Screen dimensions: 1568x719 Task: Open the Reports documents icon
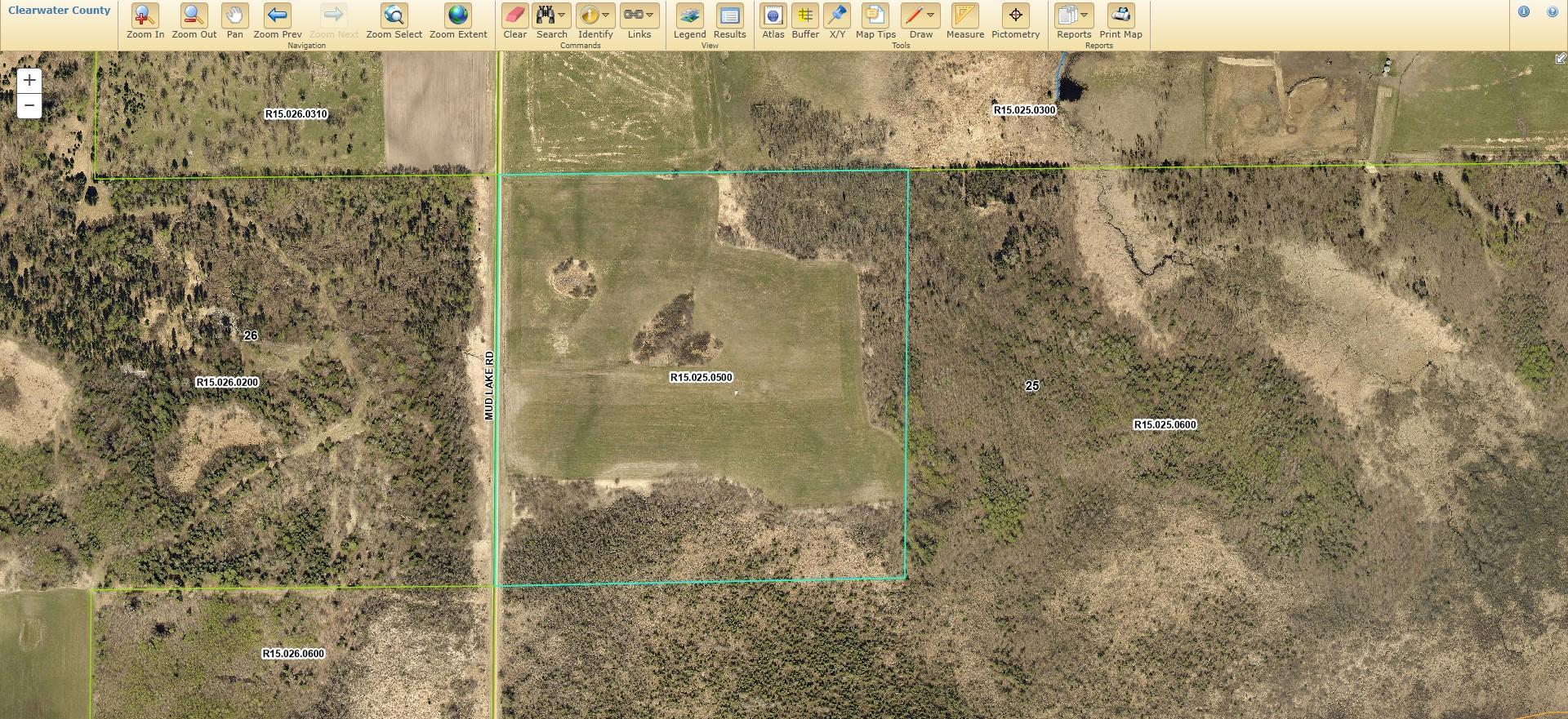click(1067, 15)
